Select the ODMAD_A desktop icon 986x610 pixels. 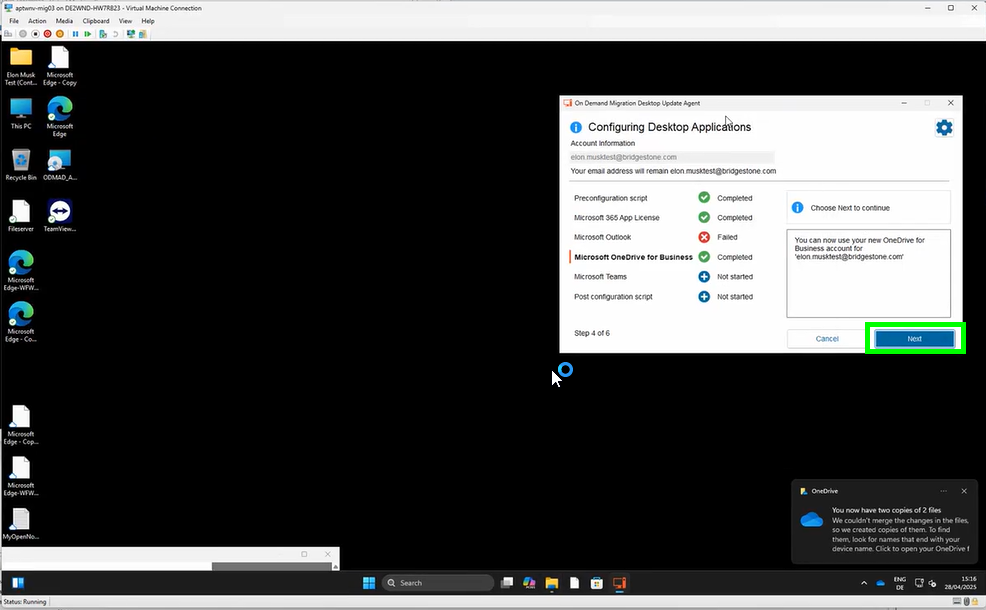(x=60, y=165)
